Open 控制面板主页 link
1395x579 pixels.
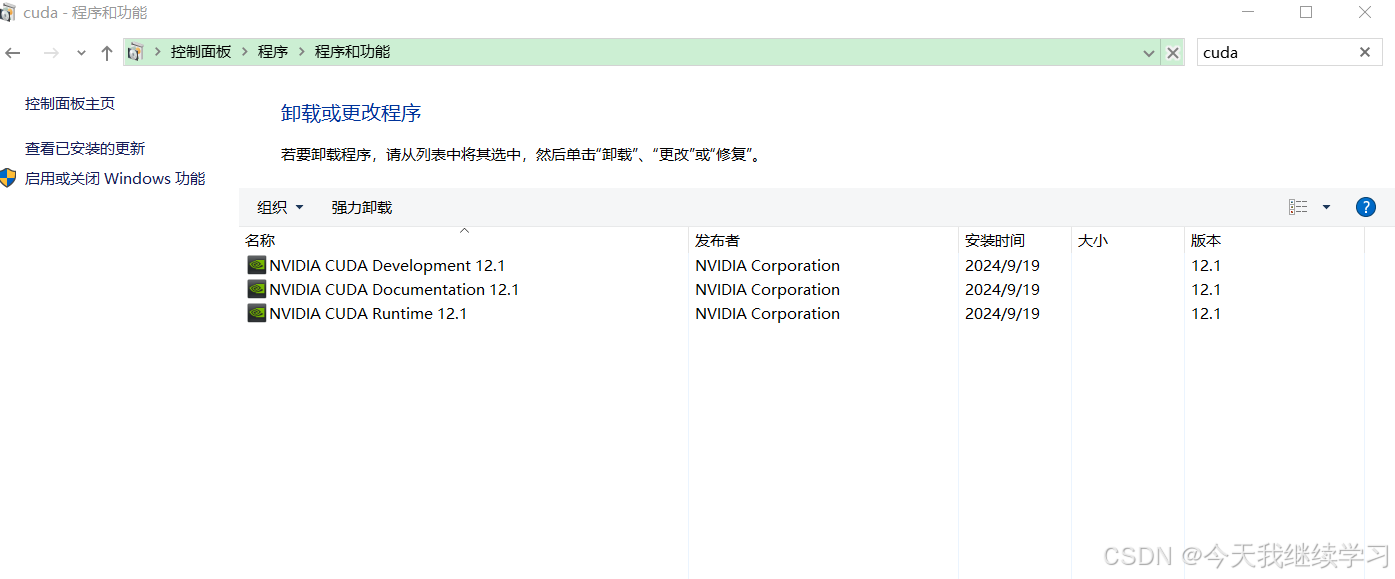[x=70, y=104]
